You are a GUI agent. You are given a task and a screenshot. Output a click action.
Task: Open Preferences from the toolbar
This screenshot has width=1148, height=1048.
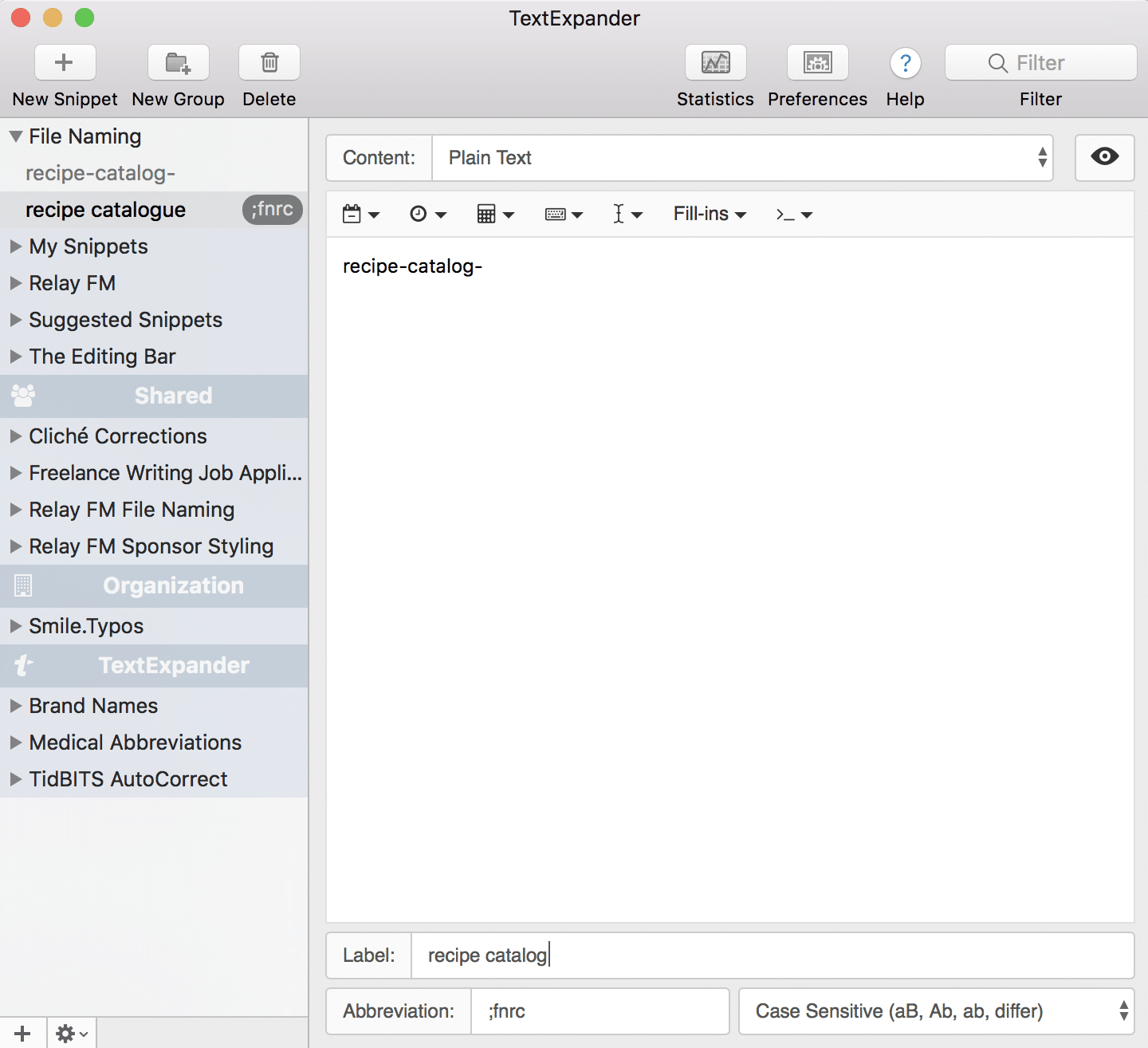pos(817,62)
